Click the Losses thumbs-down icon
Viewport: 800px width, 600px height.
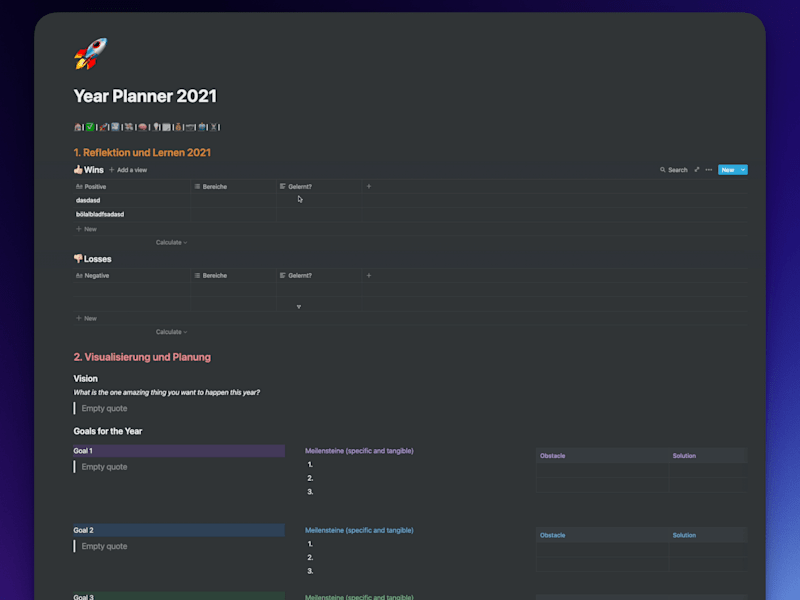click(78, 259)
